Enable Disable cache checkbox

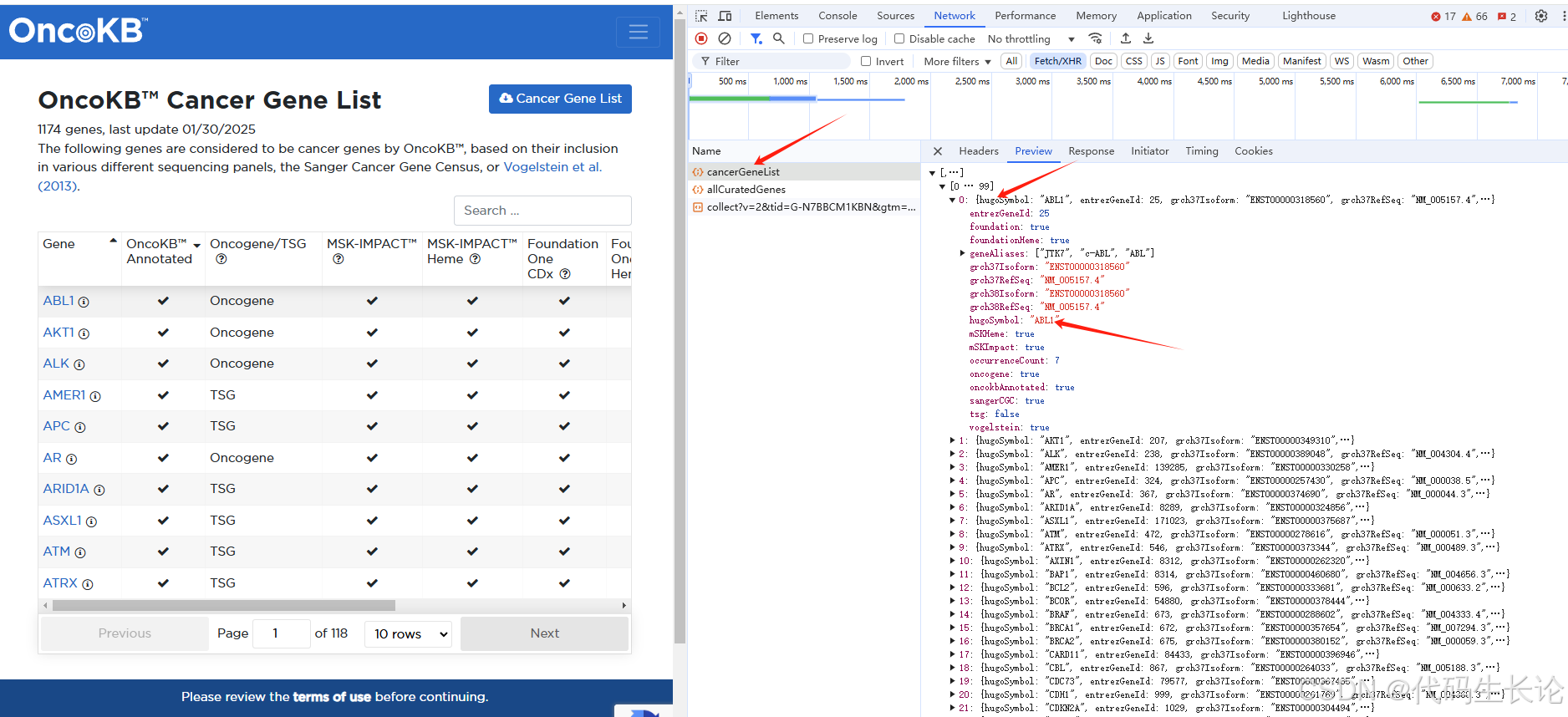pos(899,38)
